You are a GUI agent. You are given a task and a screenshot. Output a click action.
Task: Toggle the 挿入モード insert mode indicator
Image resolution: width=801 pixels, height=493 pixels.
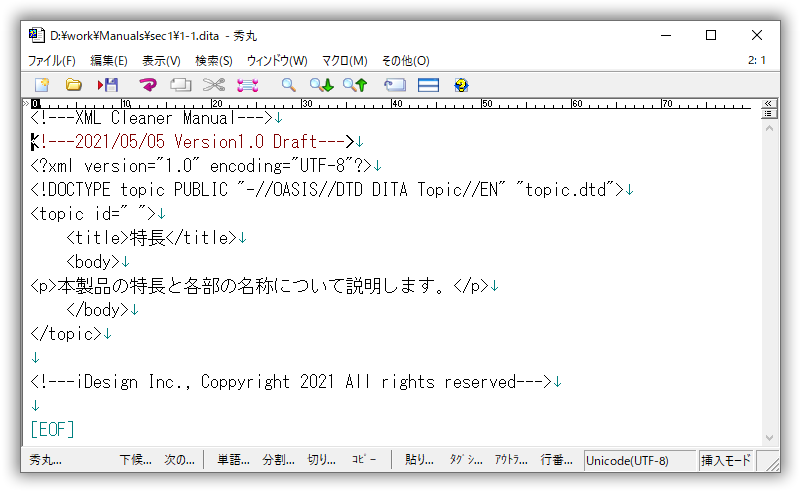[726, 461]
